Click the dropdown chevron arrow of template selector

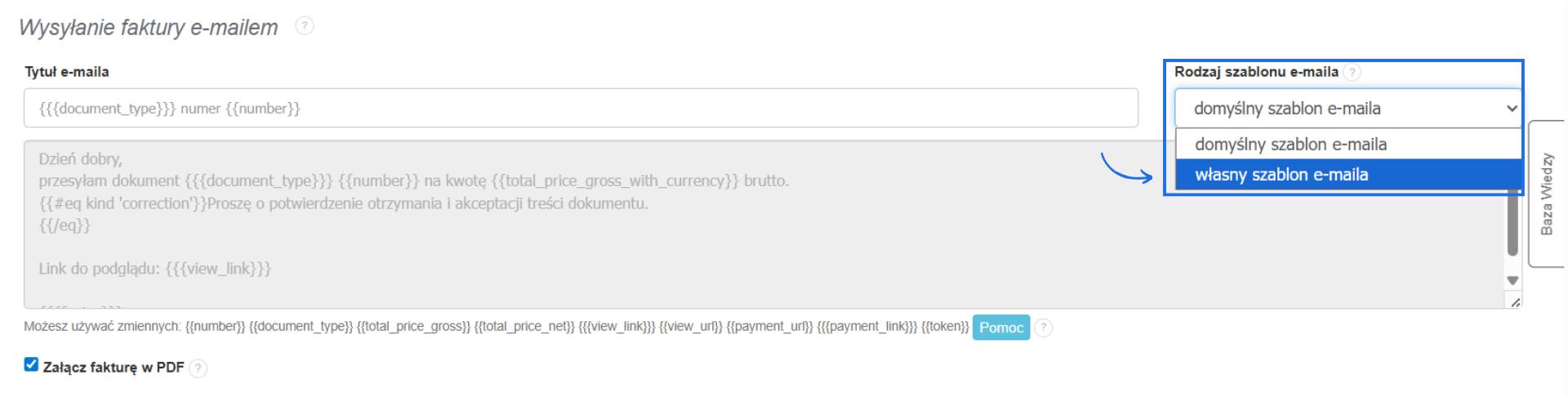click(x=1511, y=109)
